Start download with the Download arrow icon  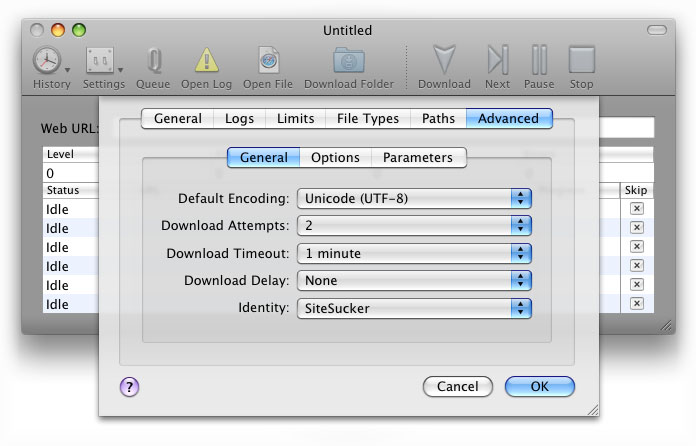point(444,61)
